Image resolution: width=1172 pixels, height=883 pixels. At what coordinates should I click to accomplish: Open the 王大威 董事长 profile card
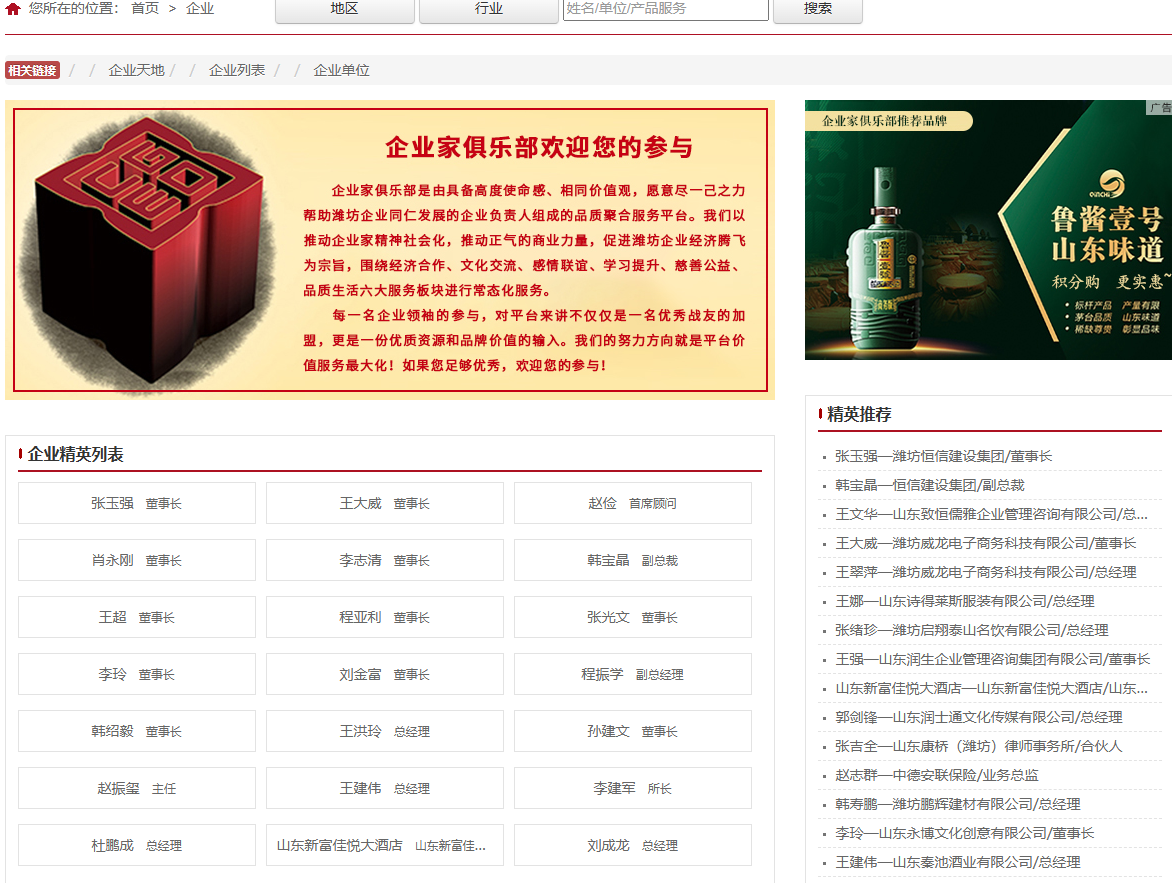point(384,503)
